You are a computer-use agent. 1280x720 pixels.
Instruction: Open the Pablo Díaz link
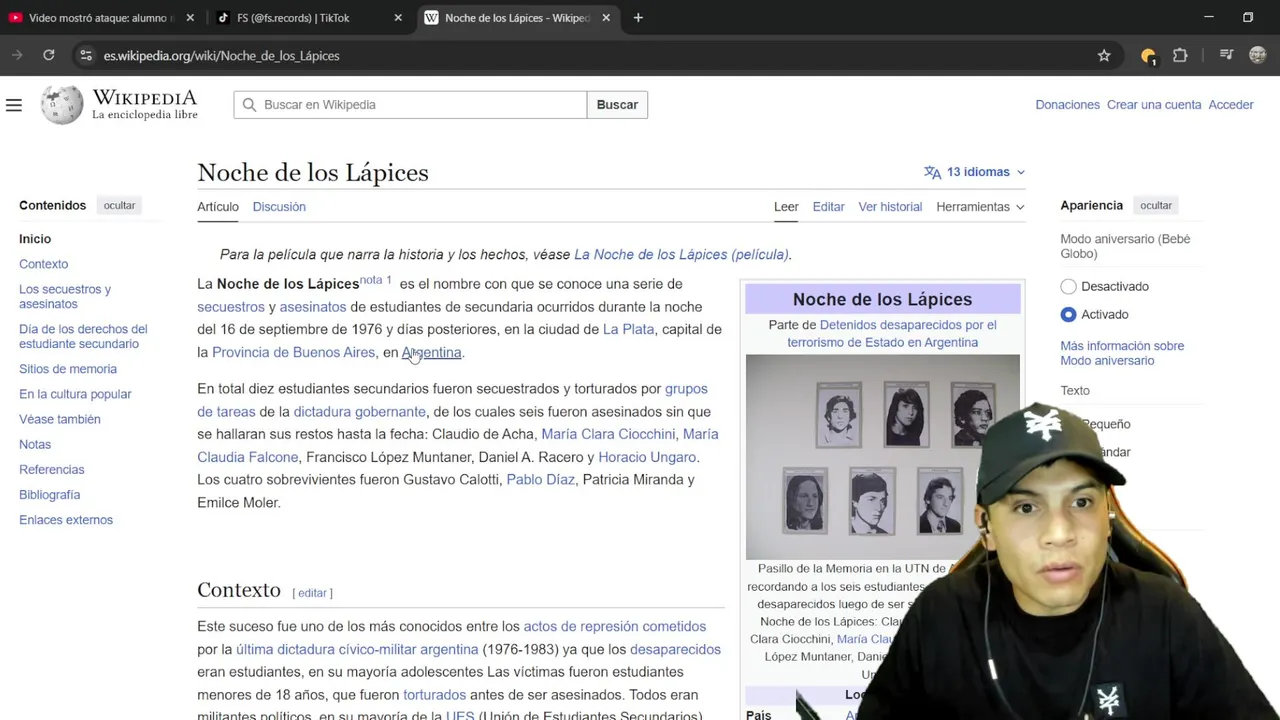pos(540,480)
